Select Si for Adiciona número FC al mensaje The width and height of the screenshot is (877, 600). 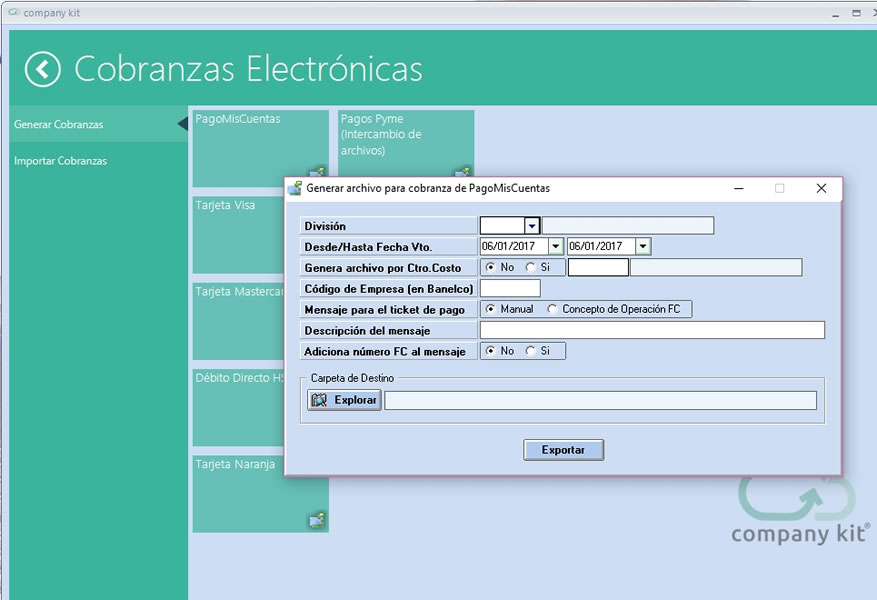point(530,351)
